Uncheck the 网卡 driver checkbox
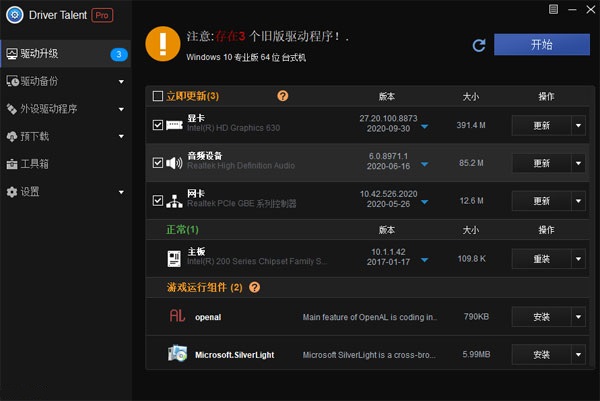This screenshot has height=401, width=600. click(x=158, y=200)
